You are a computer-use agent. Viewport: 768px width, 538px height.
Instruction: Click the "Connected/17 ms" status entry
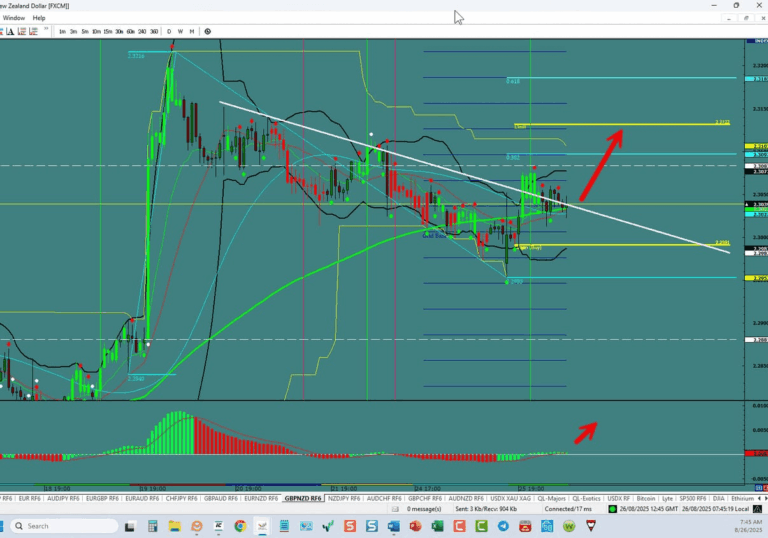[568, 509]
